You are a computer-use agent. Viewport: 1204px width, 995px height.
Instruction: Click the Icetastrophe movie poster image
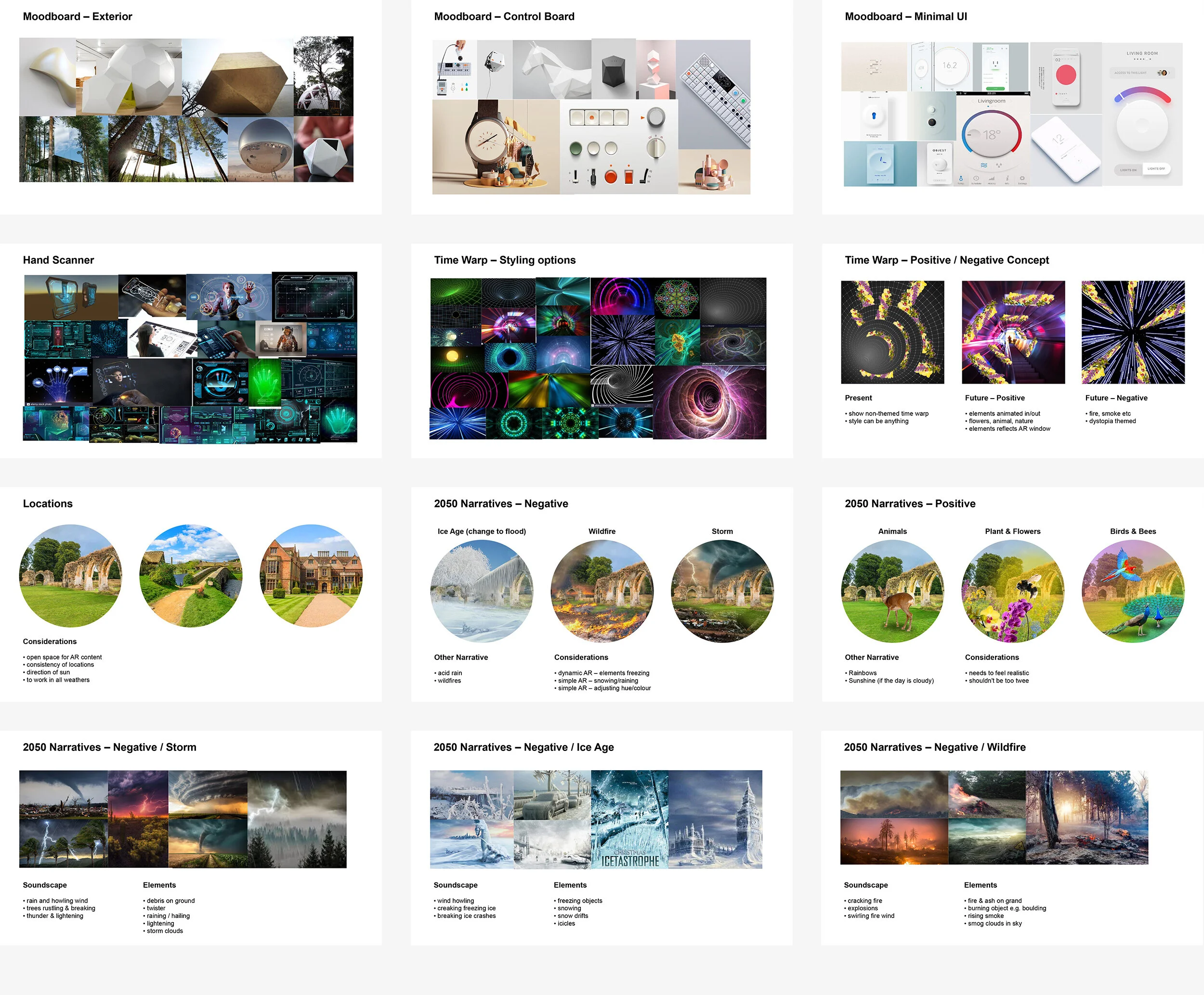[629, 819]
